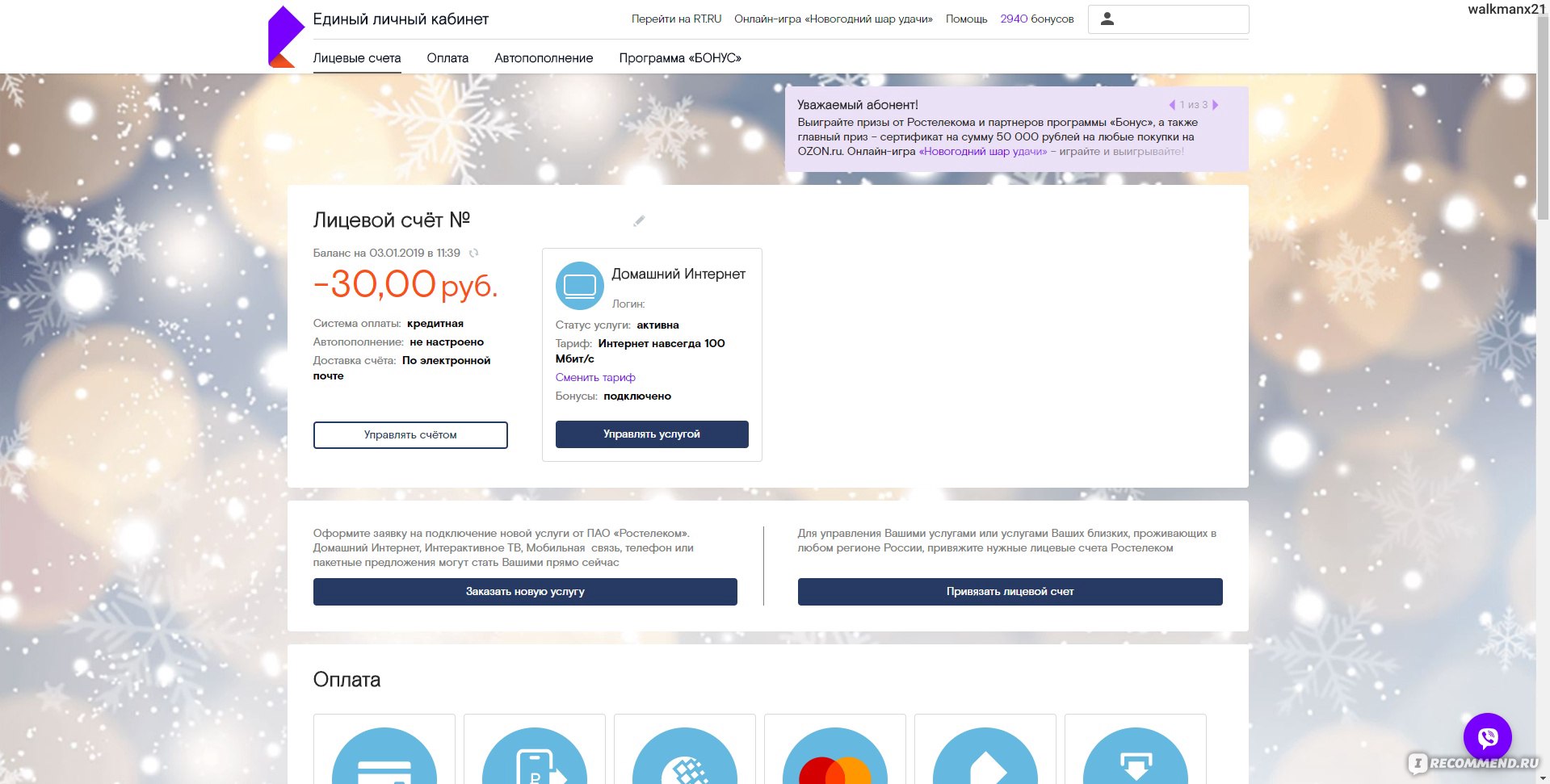Click the Сменить тариф link
1550x784 pixels.
click(x=595, y=377)
